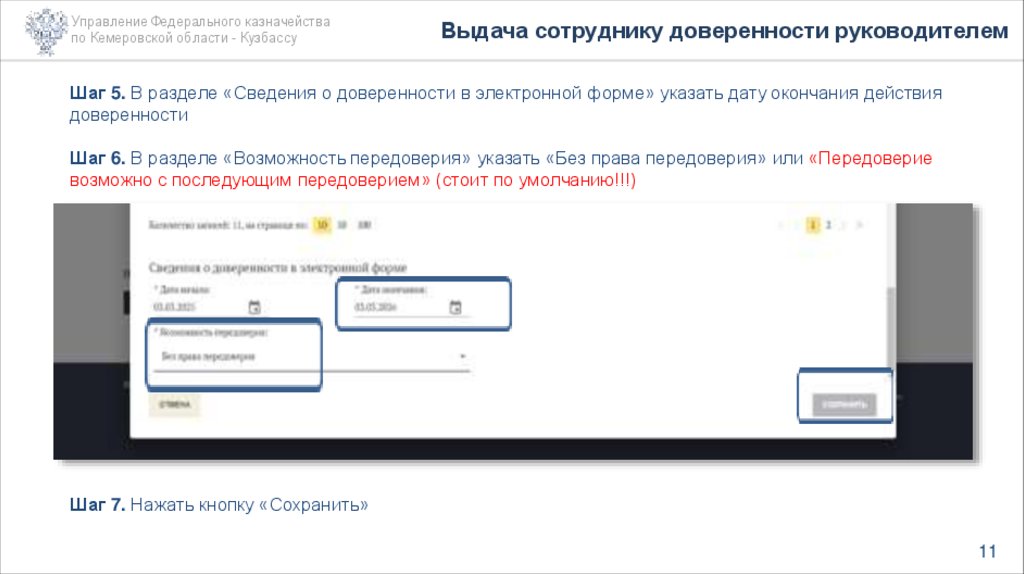The image size is (1024, 574).
Task: Open the «Возможность передоверия» dropdown arrow
Action: point(462,357)
